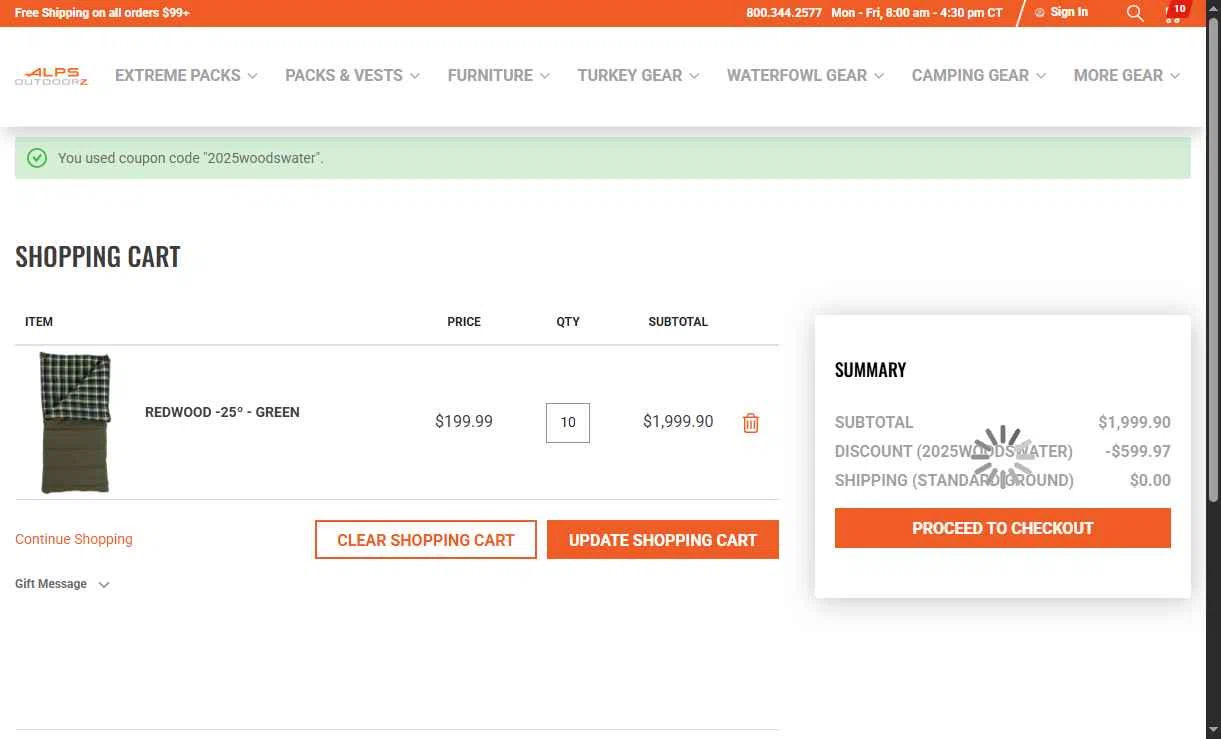Expand the Extreme Packs menu
1221x739 pixels.
186,75
